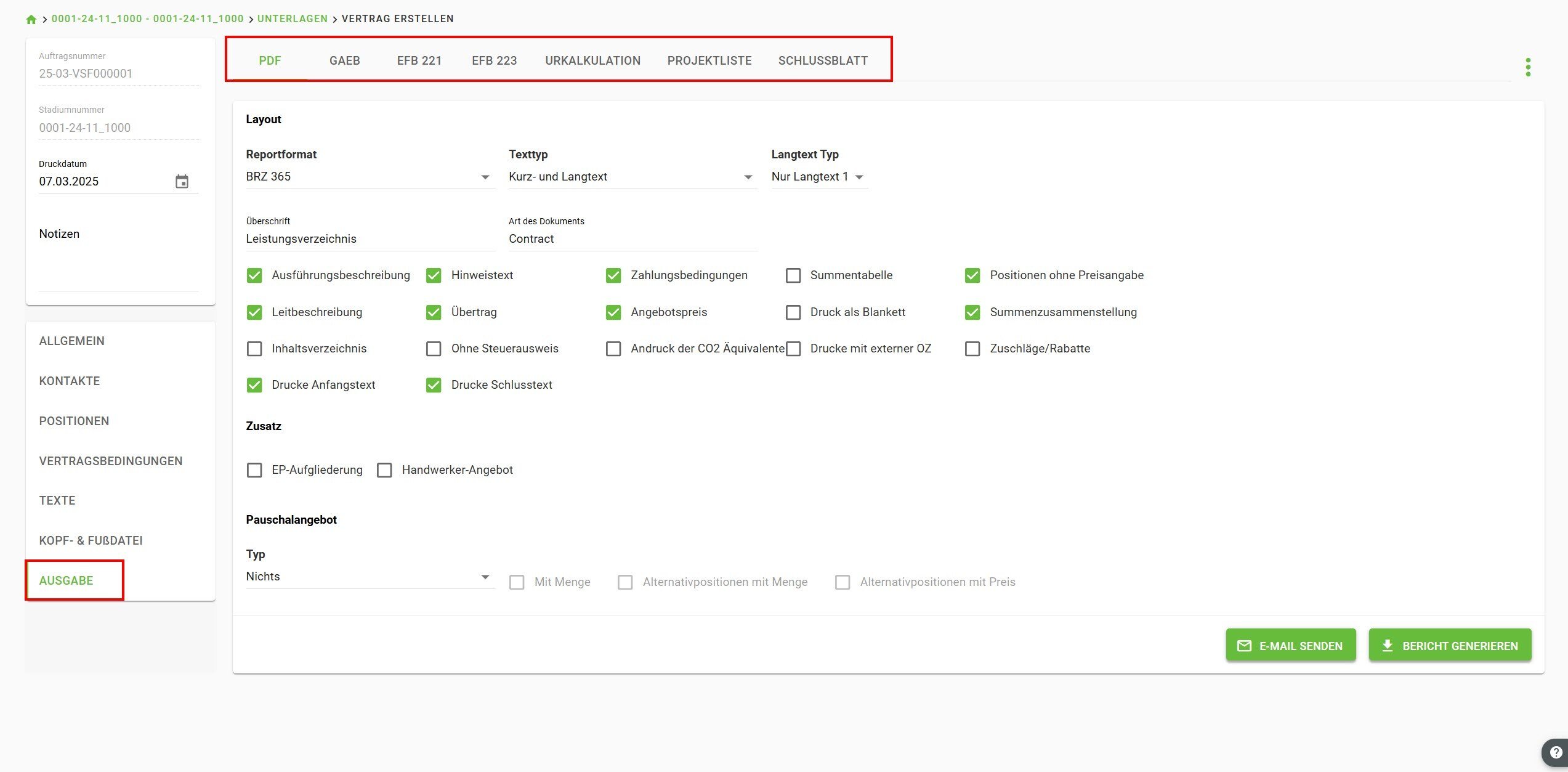Open the Texttyp dropdown list
1568x772 pixels.
coord(632,177)
